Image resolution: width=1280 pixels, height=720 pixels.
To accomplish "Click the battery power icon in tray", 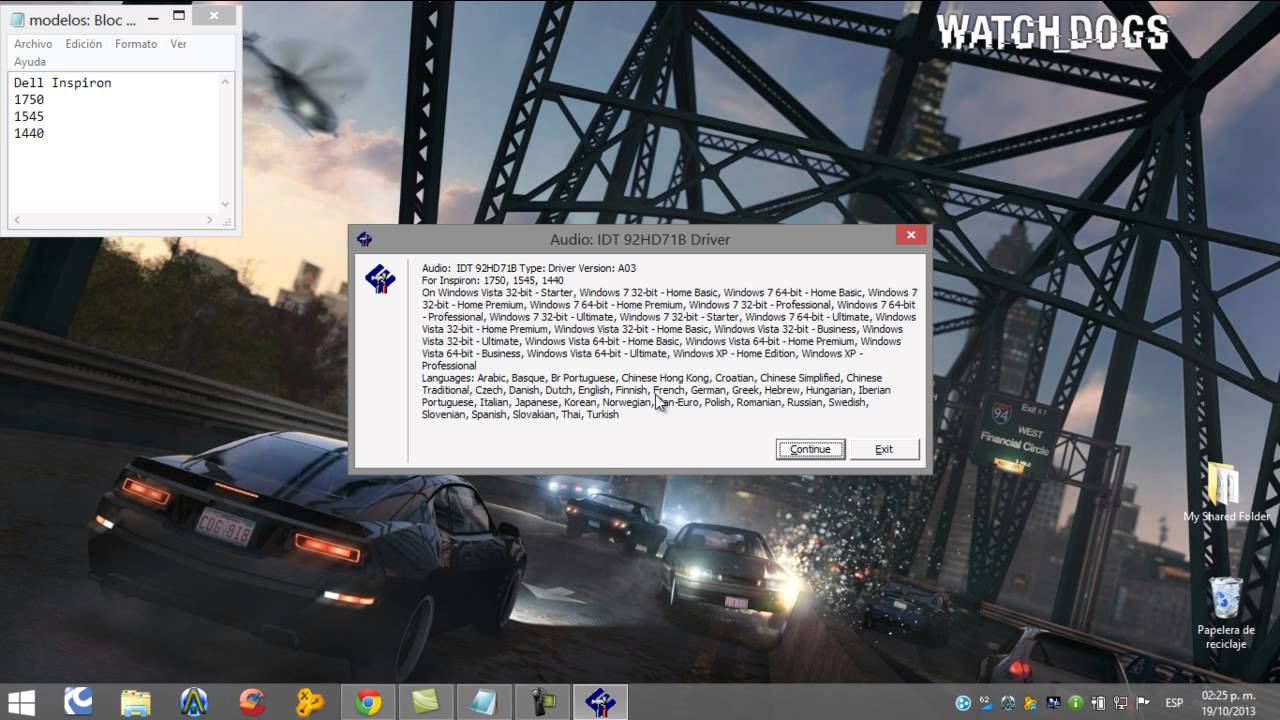I will pyautogui.click(x=1098, y=703).
